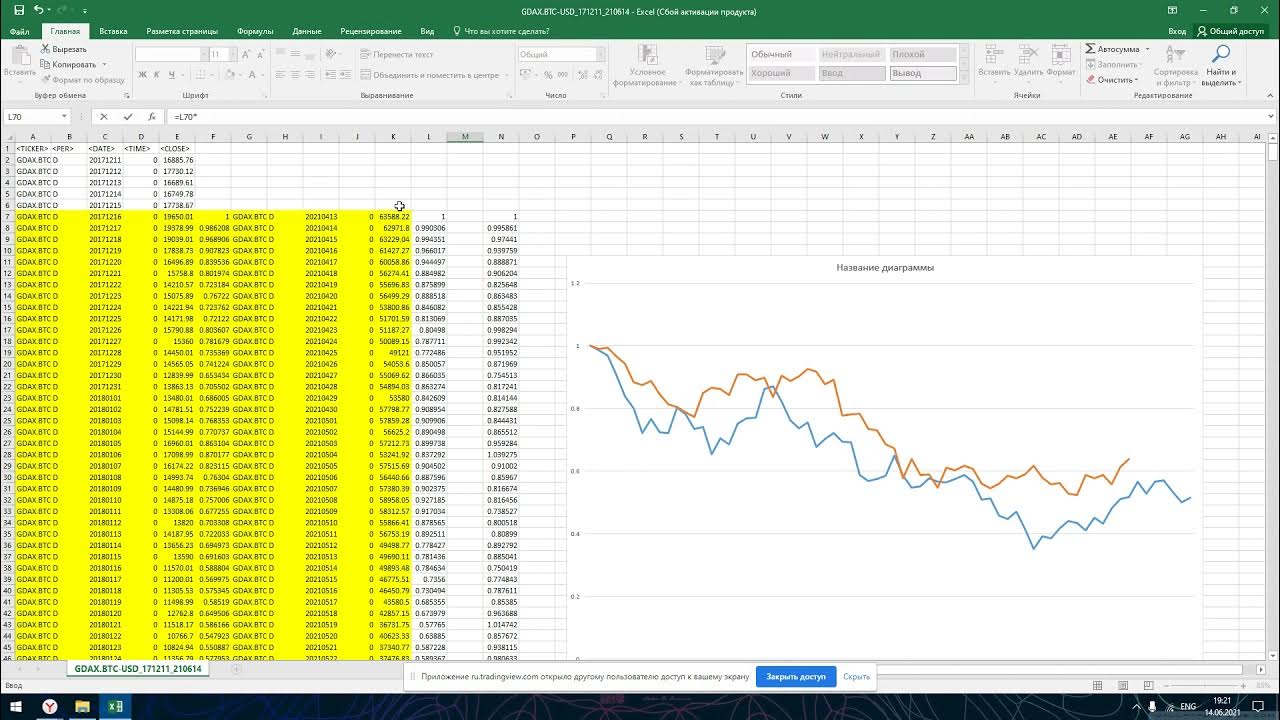Viewport: 1280px width, 720px height.
Task: Click the Cancel (X) formula button
Action: point(103,117)
